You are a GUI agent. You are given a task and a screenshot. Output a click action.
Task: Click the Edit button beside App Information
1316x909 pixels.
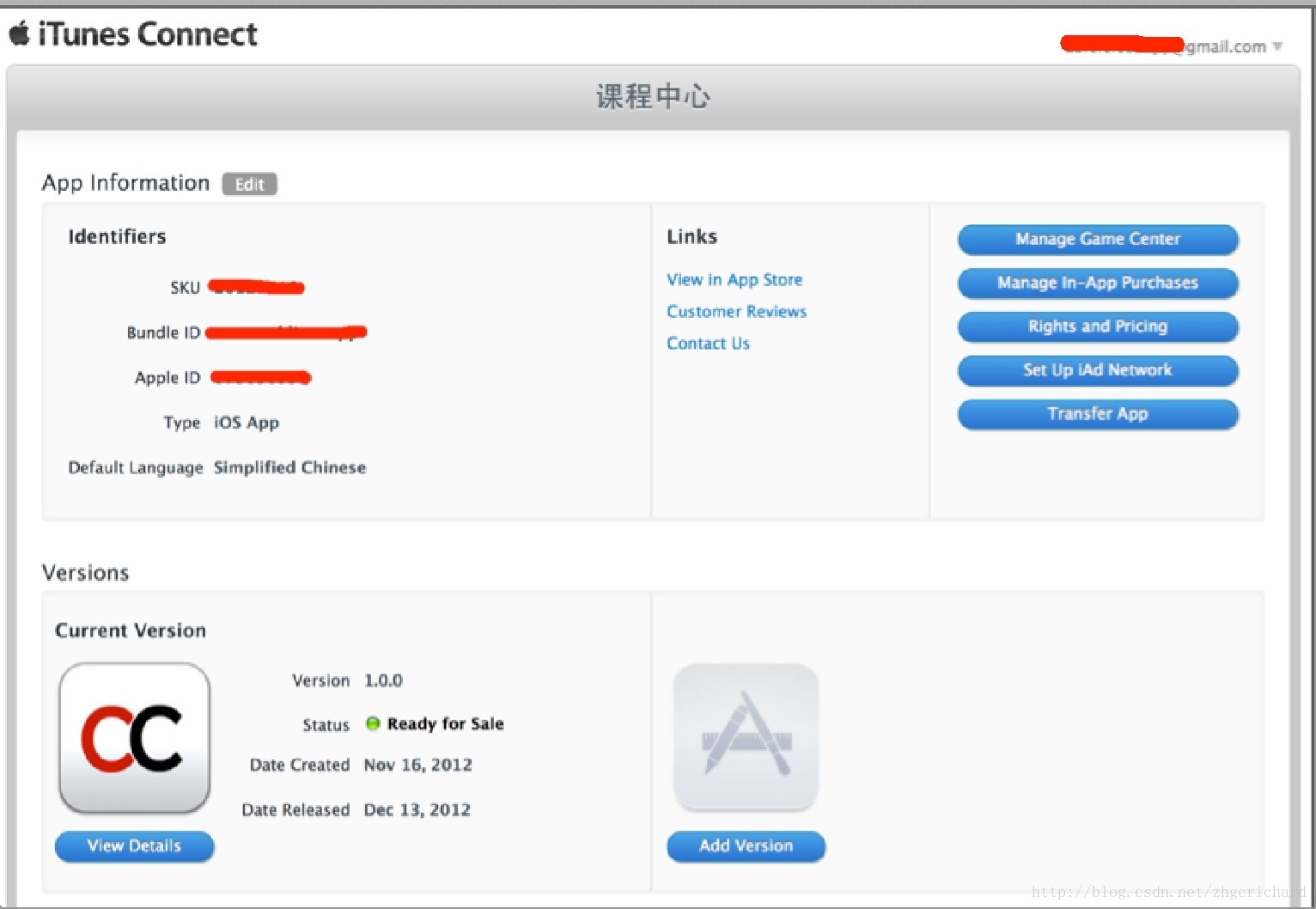[x=249, y=184]
